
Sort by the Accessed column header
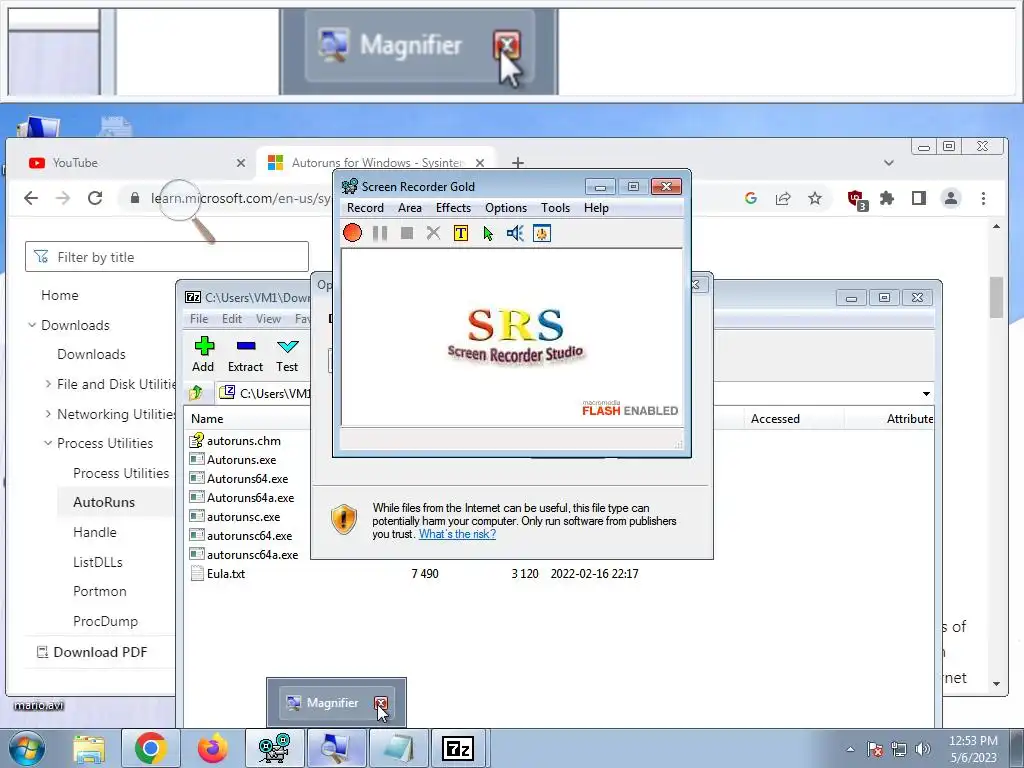775,419
